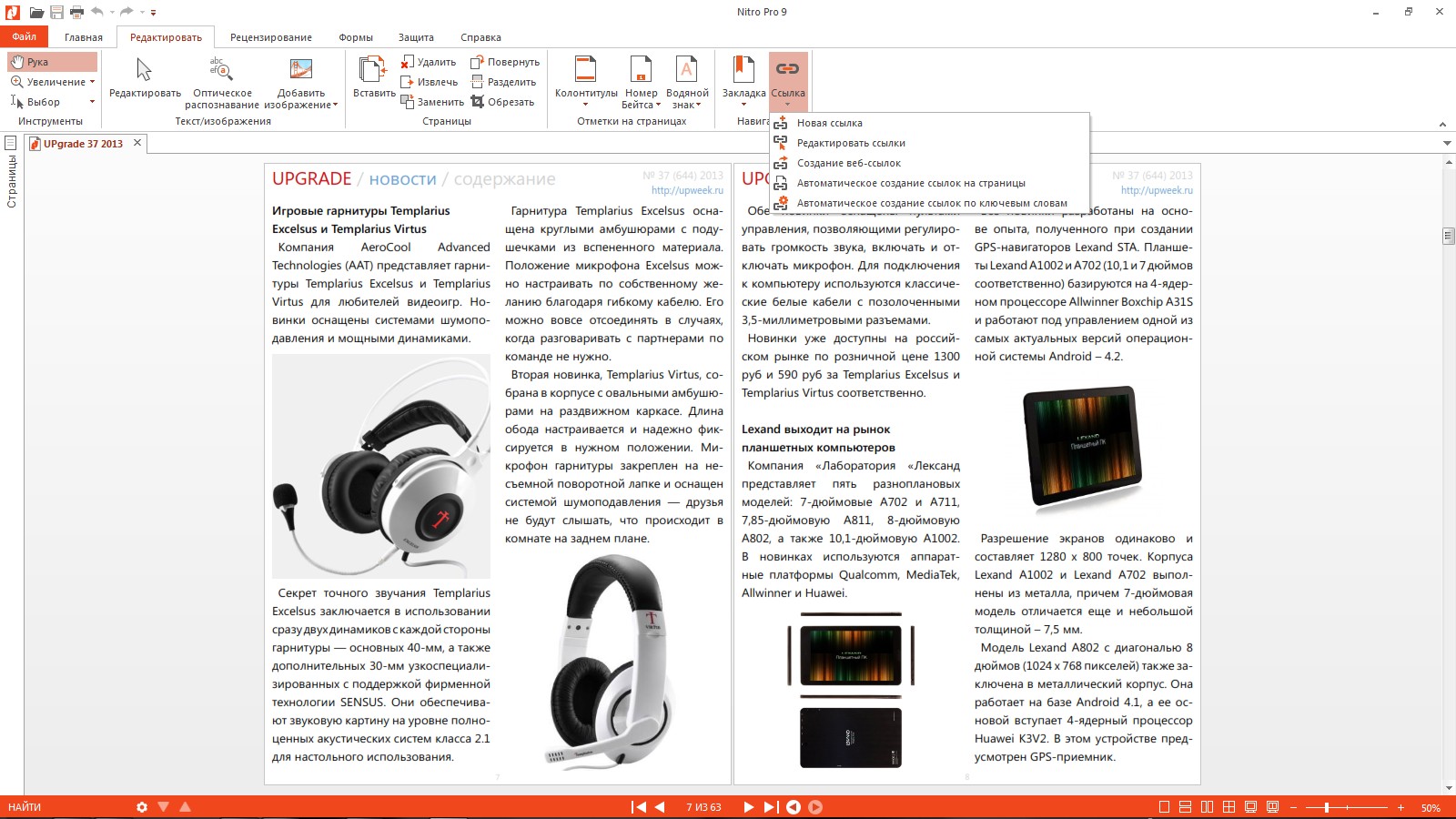This screenshot has width=1456, height=819.
Task: Go to the next page
Action: pyautogui.click(x=748, y=807)
